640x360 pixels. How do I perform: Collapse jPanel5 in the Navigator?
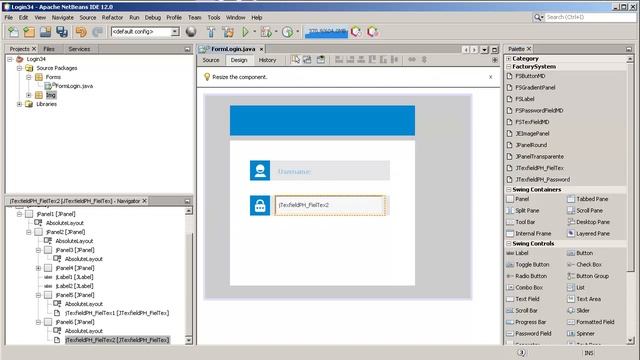(38, 295)
